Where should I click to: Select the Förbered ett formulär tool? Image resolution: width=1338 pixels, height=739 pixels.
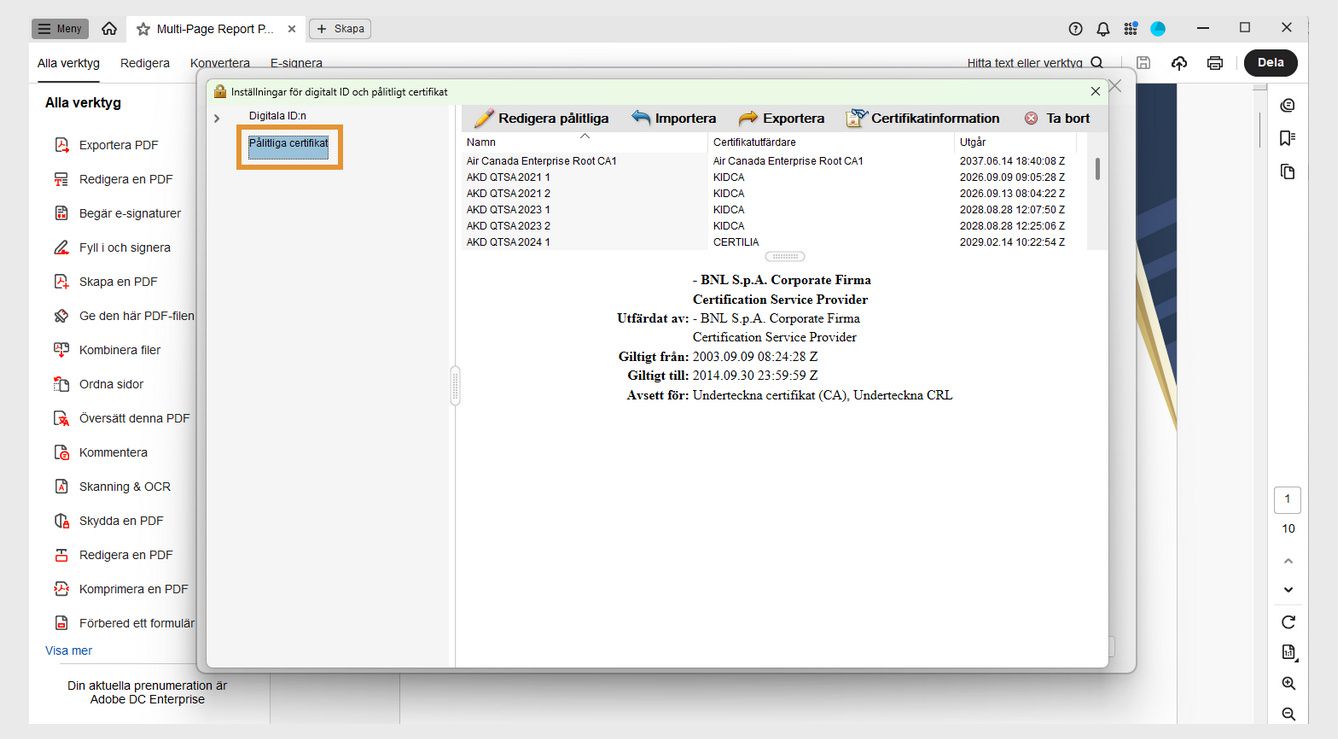point(124,623)
